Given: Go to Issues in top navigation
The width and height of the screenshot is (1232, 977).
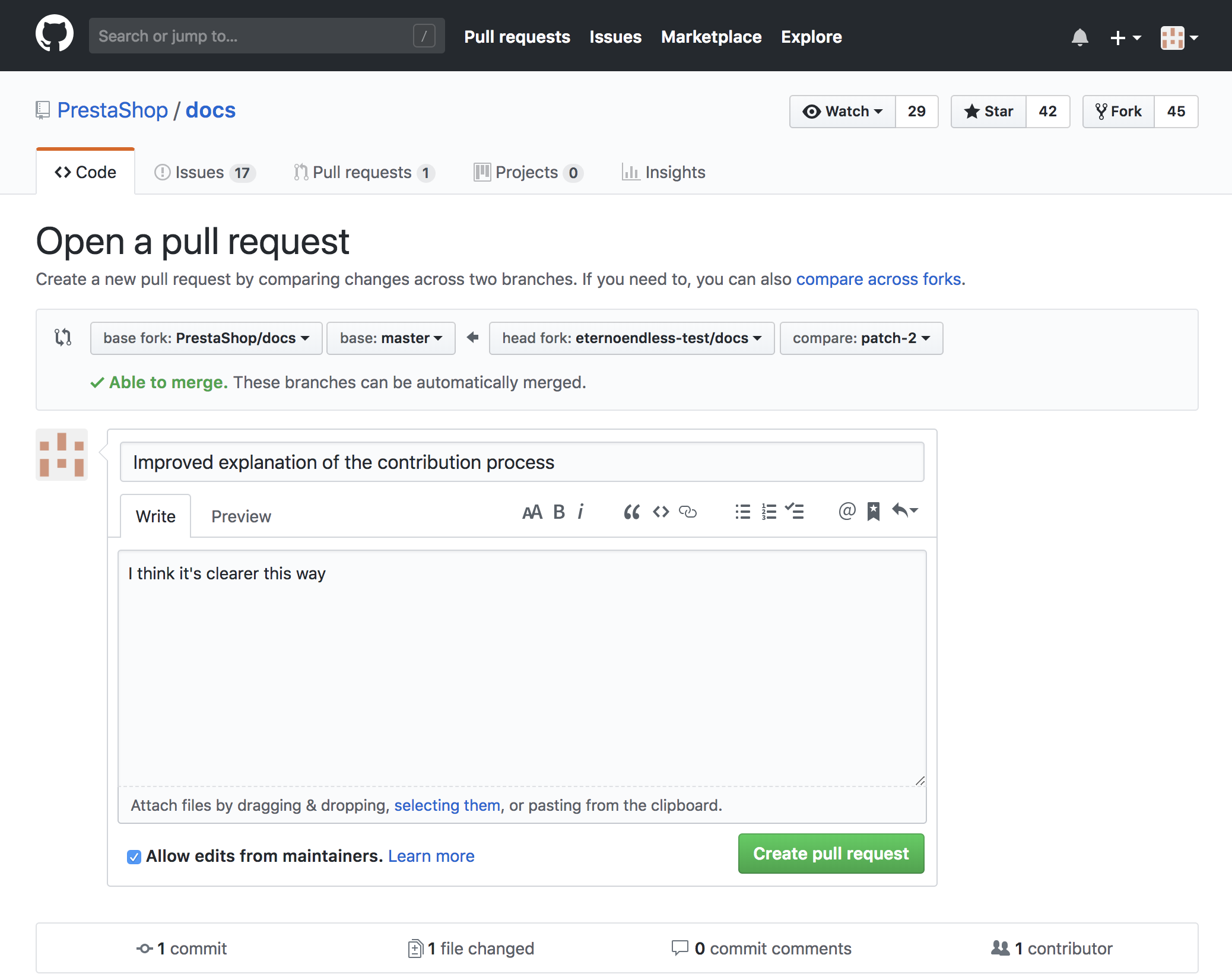Looking at the screenshot, I should [615, 37].
